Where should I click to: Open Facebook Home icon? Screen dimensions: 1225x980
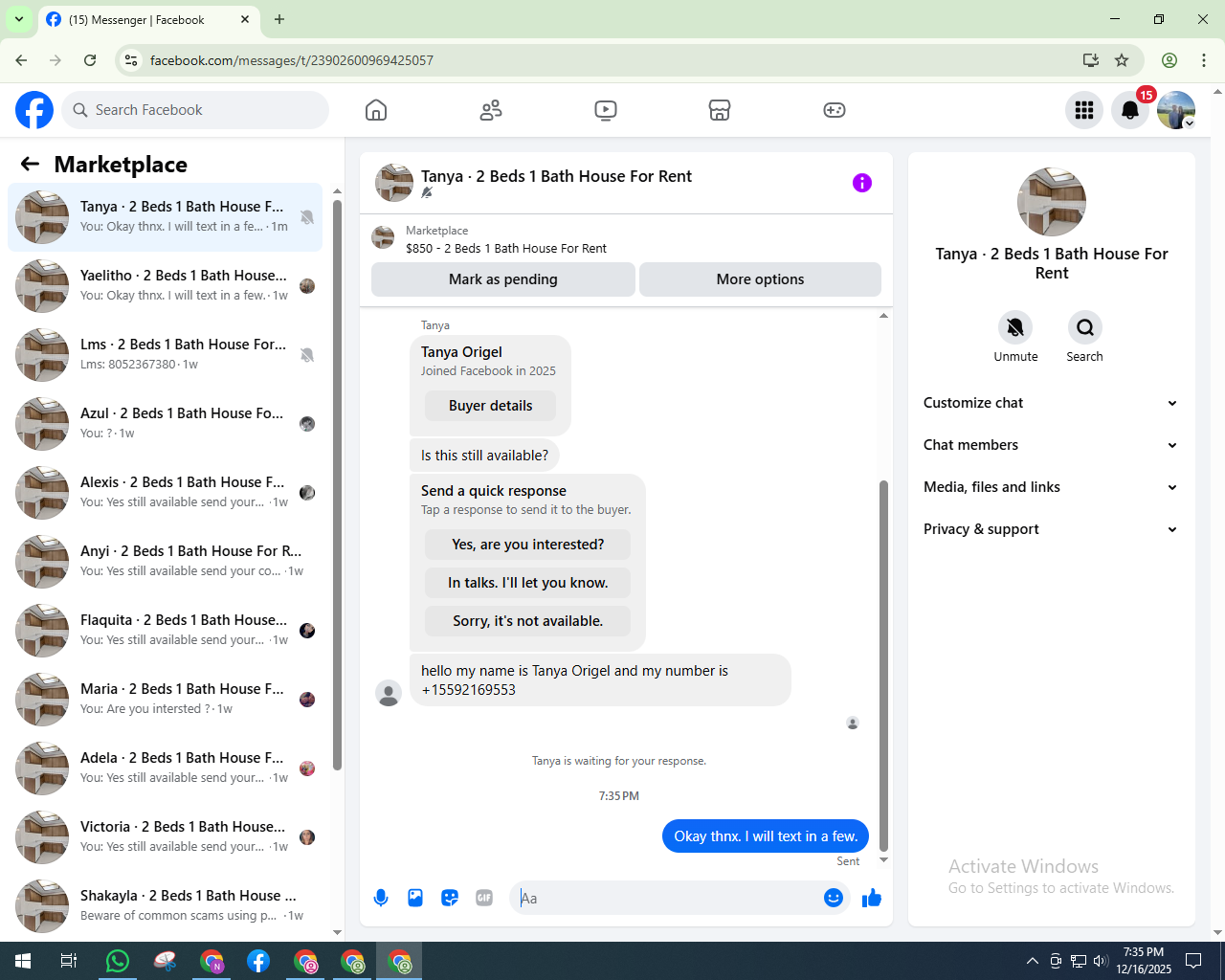coord(376,110)
